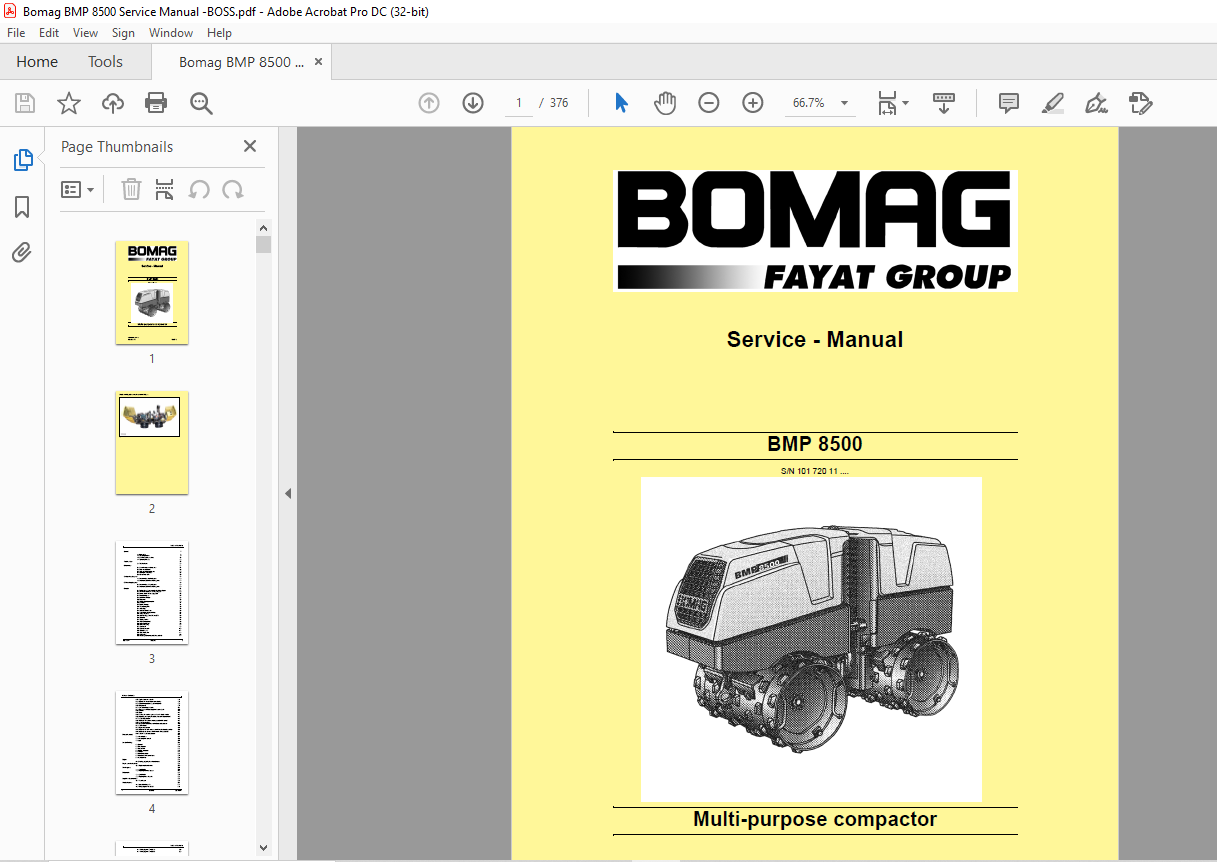1217x862 pixels.
Task: Rotate page clockwise in thumbnails
Action: click(233, 189)
